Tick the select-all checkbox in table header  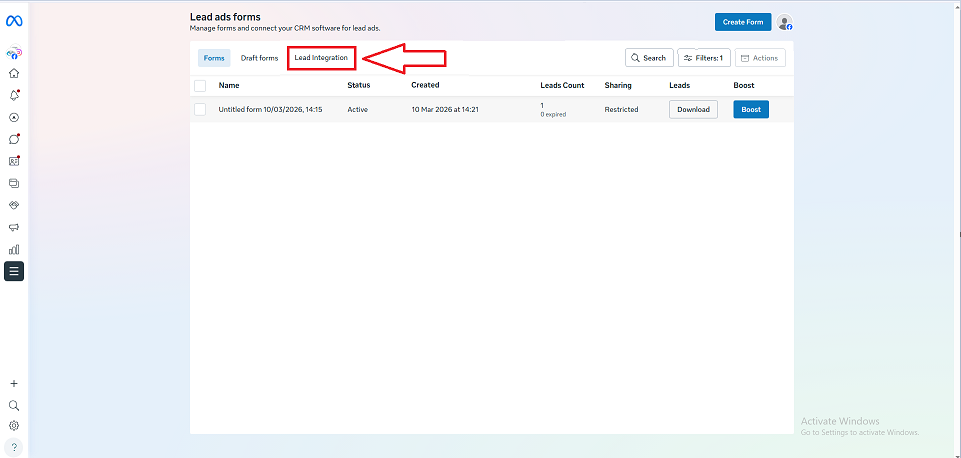[200, 86]
